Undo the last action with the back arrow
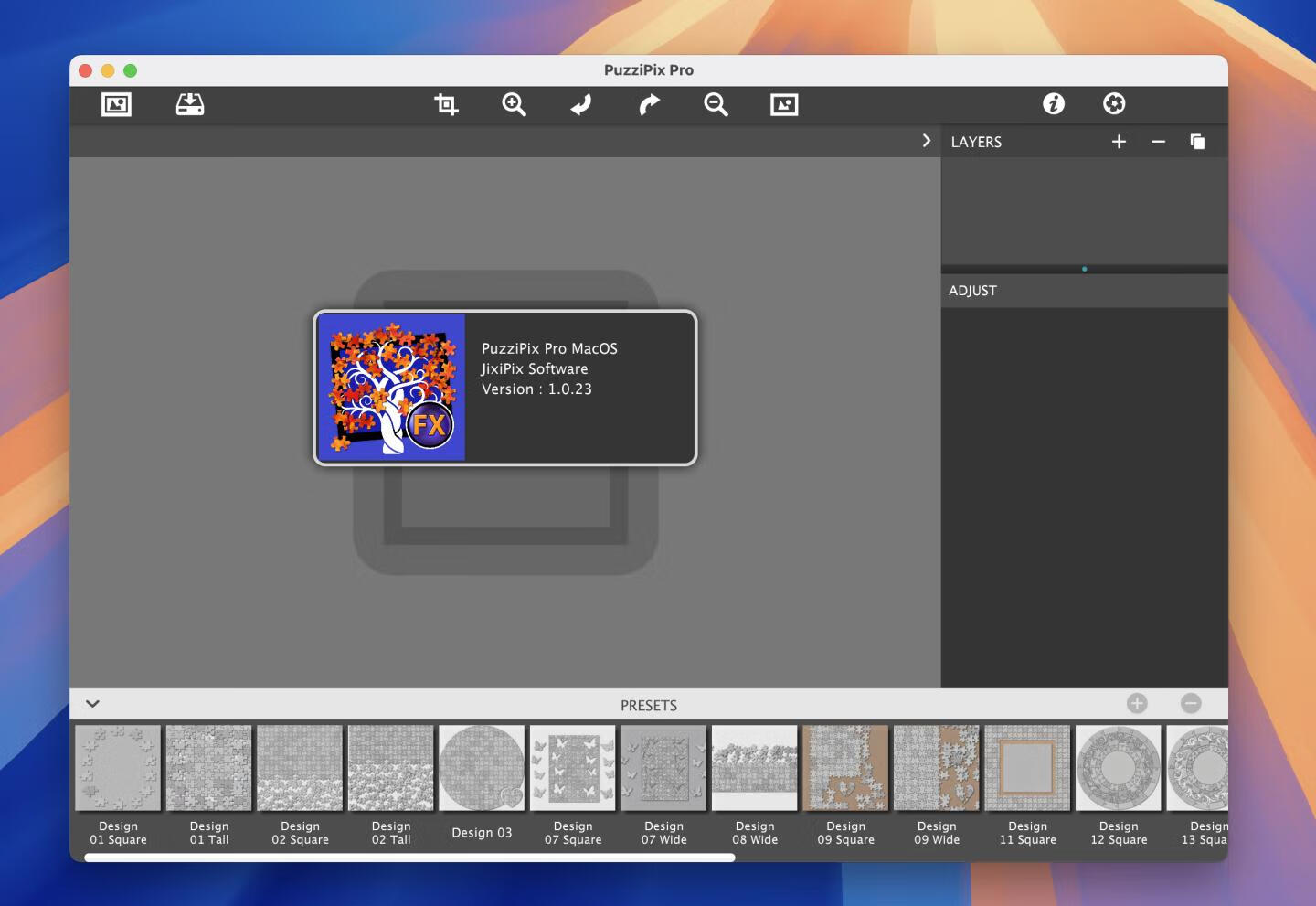The image size is (1316, 906). (x=581, y=104)
